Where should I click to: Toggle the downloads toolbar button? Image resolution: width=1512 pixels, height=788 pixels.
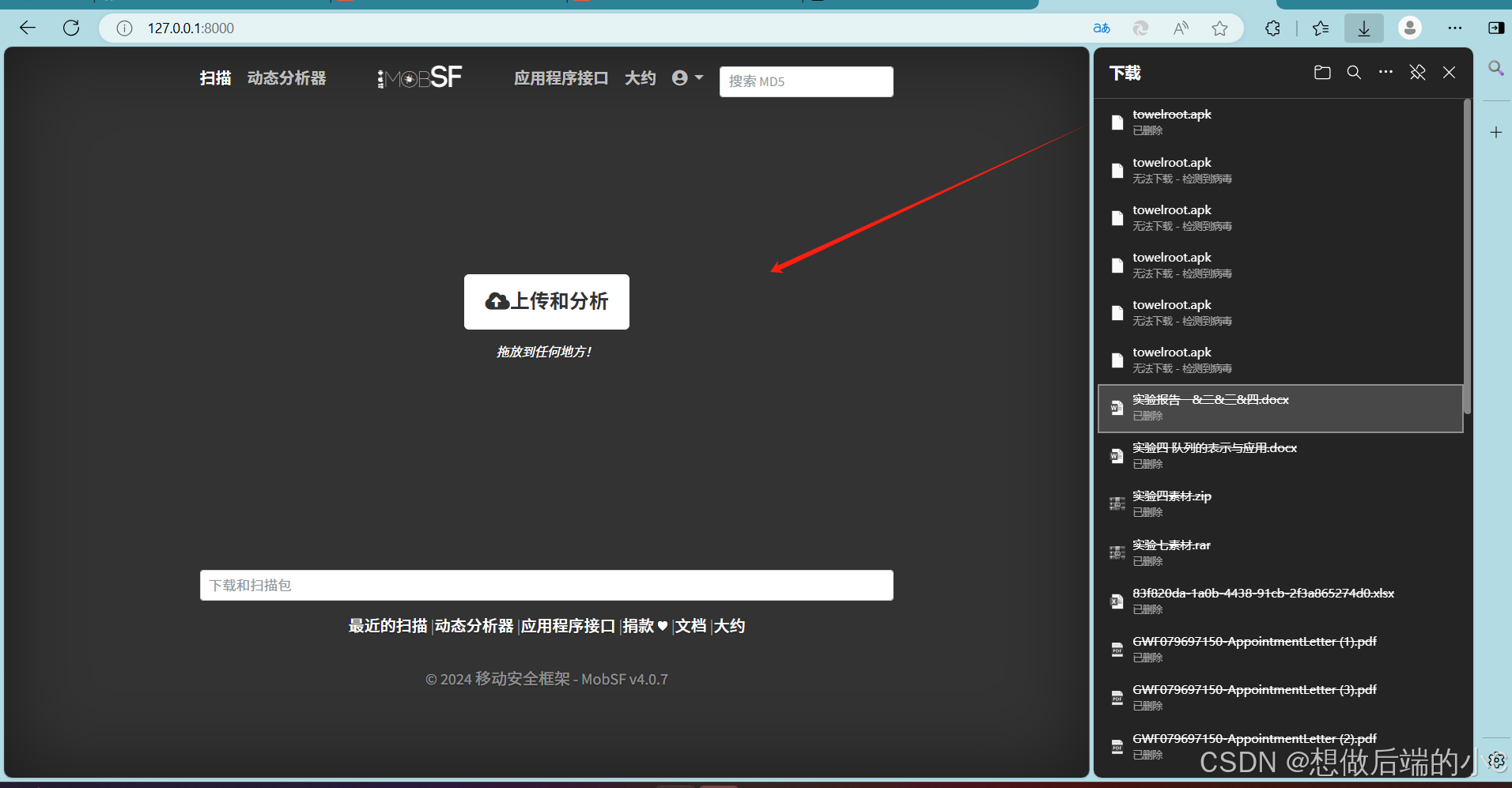1364,28
